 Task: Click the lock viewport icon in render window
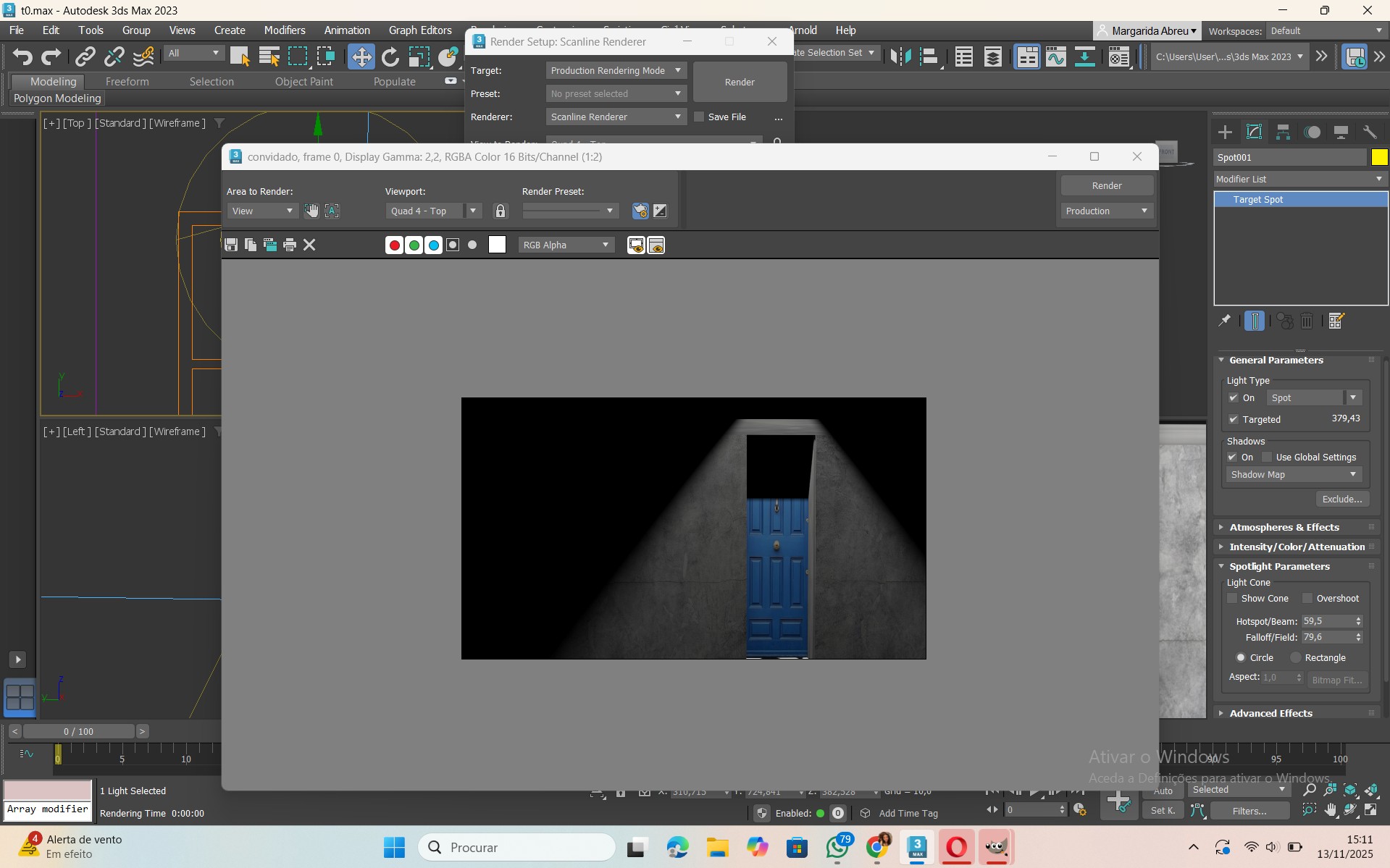point(500,211)
